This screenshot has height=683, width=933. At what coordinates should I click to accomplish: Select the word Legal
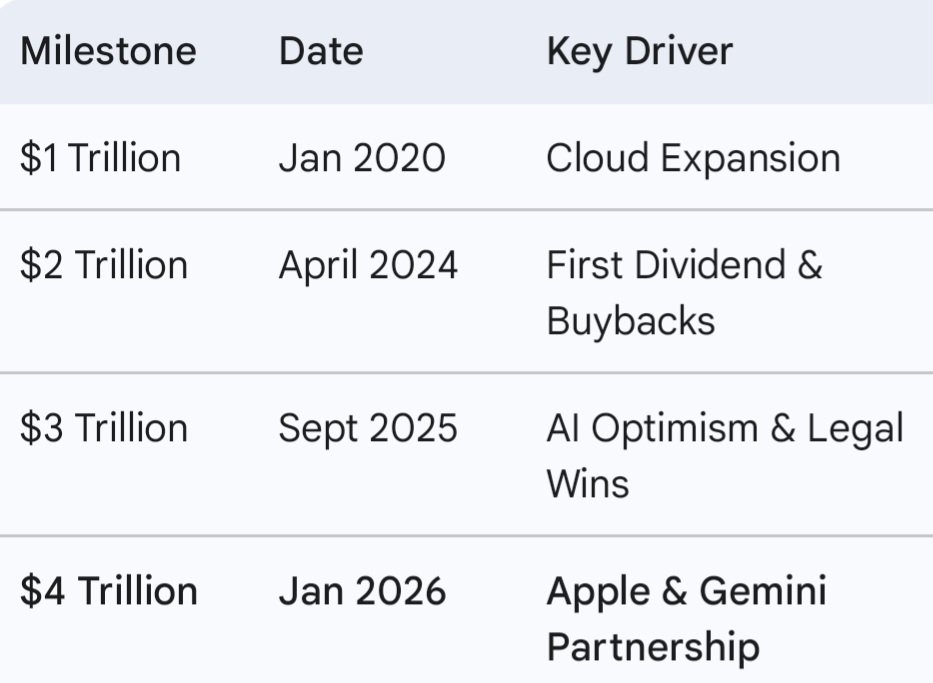point(855,428)
